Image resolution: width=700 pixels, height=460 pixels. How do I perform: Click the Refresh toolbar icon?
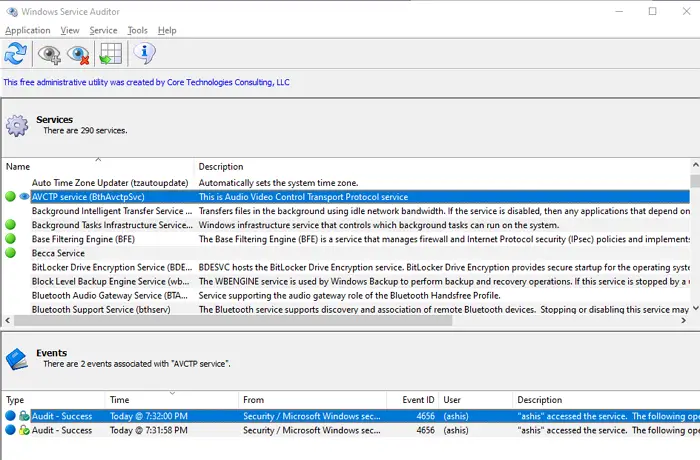click(16, 54)
